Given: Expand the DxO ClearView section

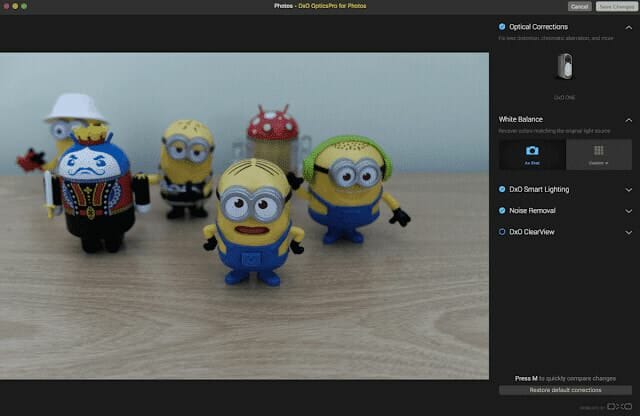Looking at the screenshot, I should 629,232.
